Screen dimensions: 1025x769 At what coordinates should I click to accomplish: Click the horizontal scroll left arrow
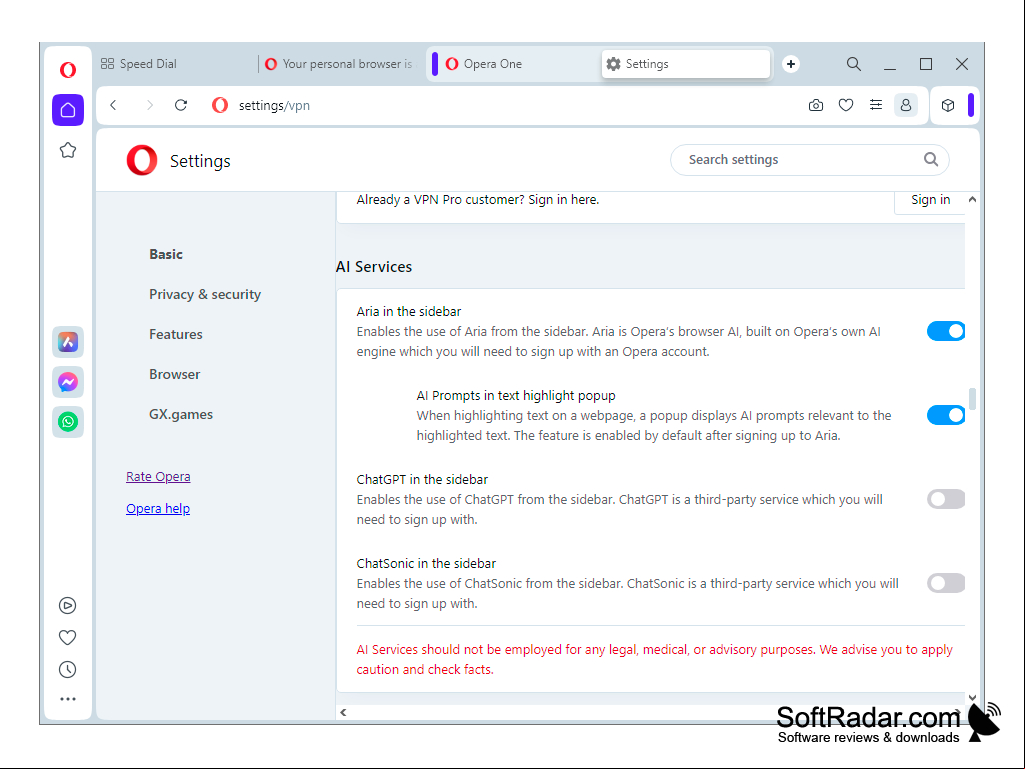[x=343, y=712]
